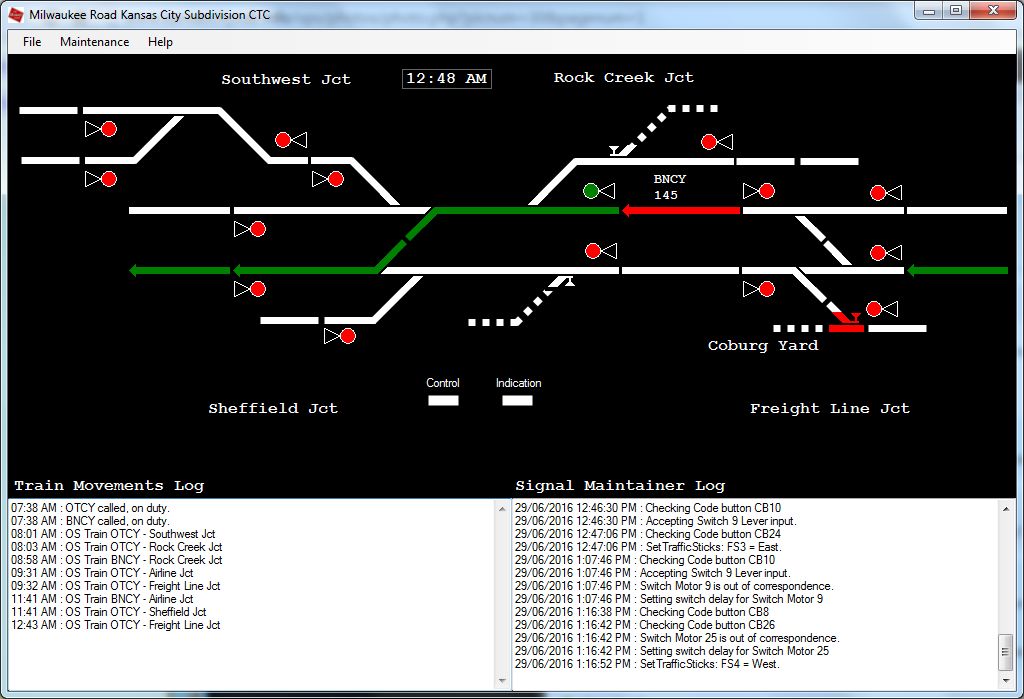Click the switch marker on Rock Creek dashed siding
The width and height of the screenshot is (1024, 699).
615,151
